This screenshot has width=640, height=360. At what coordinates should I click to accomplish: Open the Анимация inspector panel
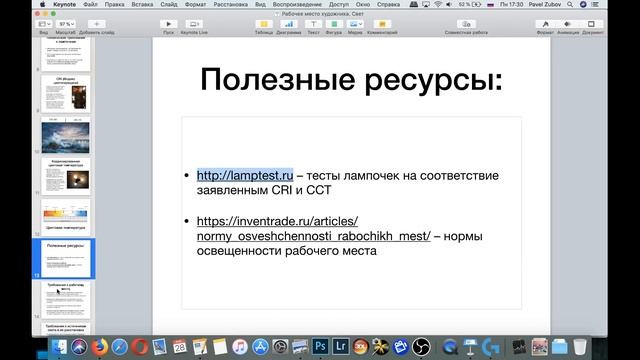(568, 24)
